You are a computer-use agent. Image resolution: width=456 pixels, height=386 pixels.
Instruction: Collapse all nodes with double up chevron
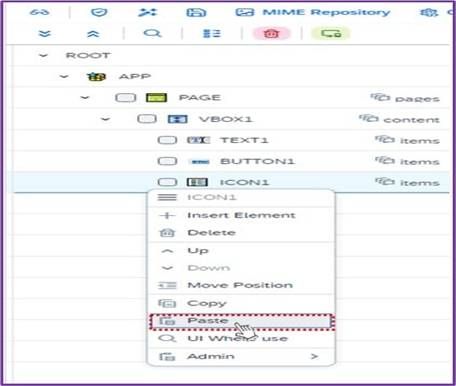point(93,34)
